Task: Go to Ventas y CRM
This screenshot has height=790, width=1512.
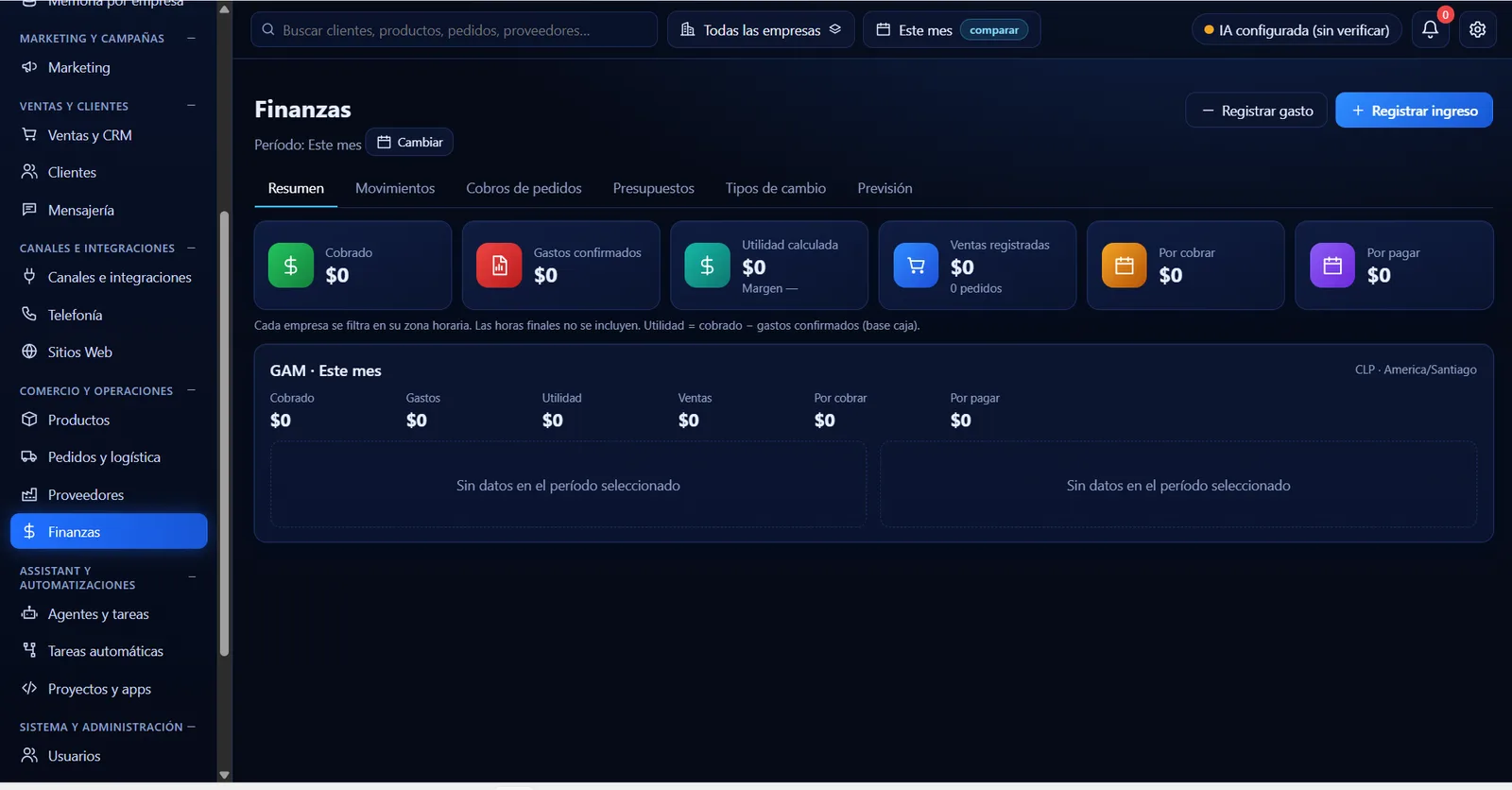Action: click(x=109, y=135)
